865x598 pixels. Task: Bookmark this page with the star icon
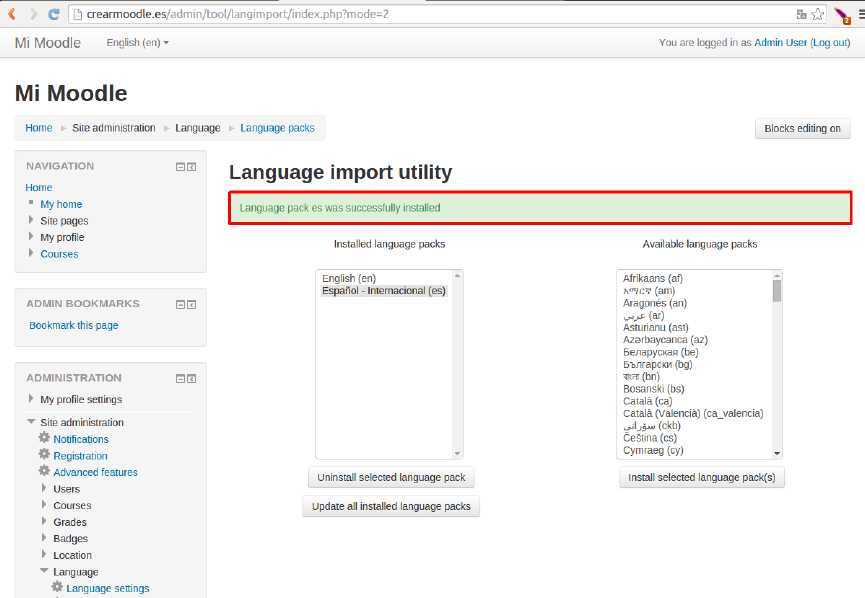(x=818, y=14)
